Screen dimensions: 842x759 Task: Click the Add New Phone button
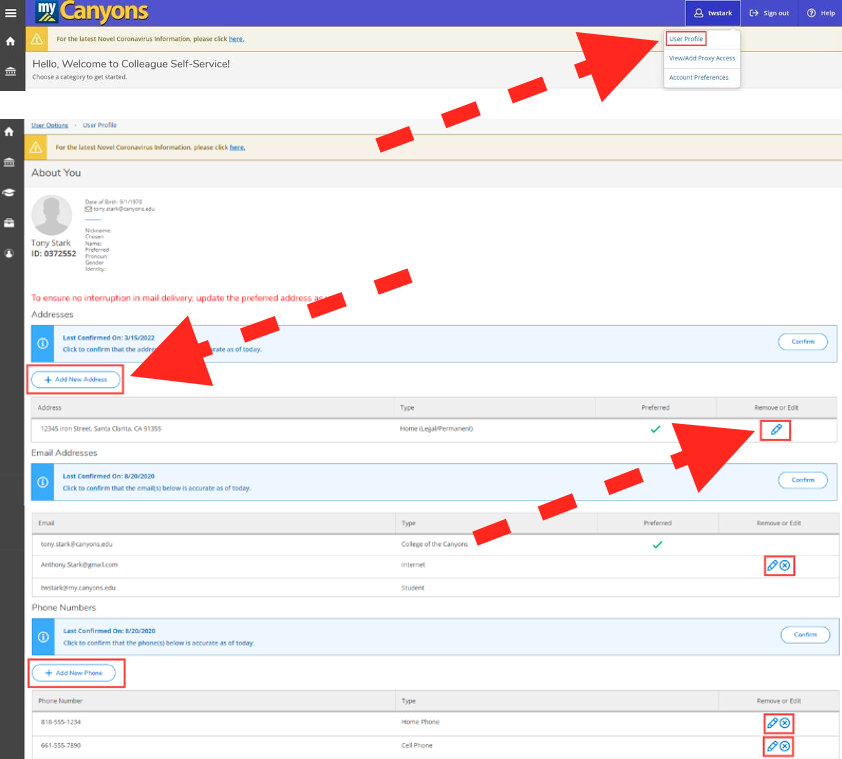coord(74,673)
